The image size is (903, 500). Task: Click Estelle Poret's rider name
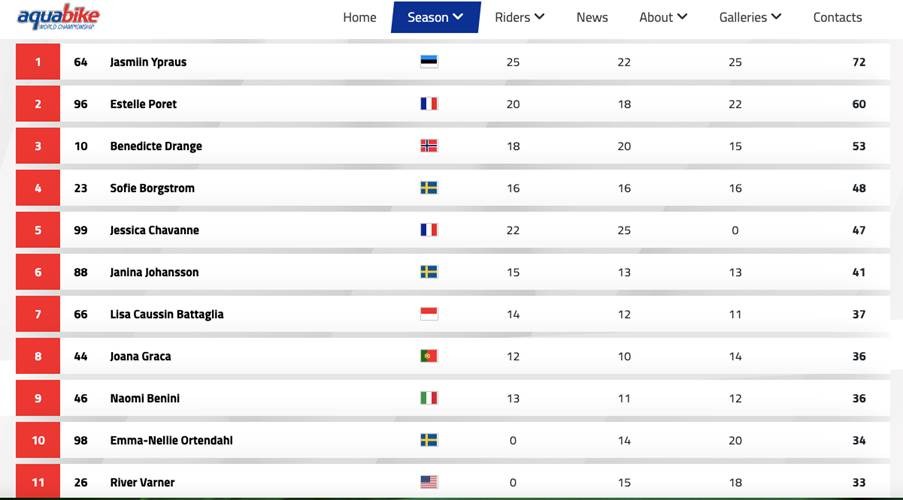point(143,104)
